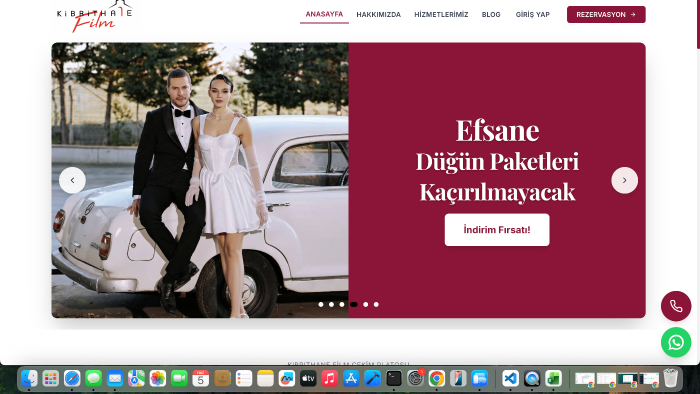Open Visual Studio Code from the Dock

tap(510, 379)
